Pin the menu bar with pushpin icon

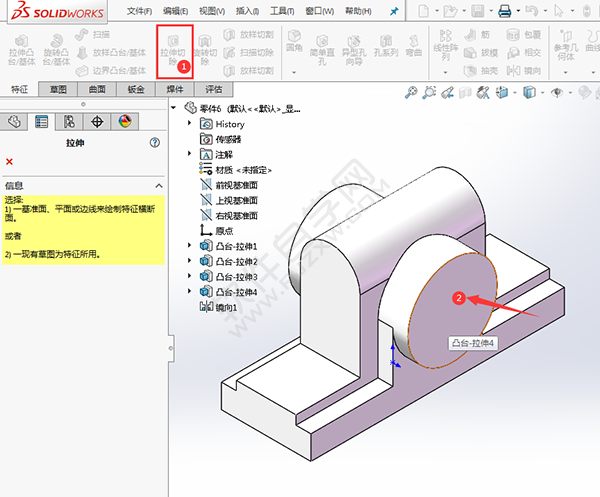click(x=393, y=11)
